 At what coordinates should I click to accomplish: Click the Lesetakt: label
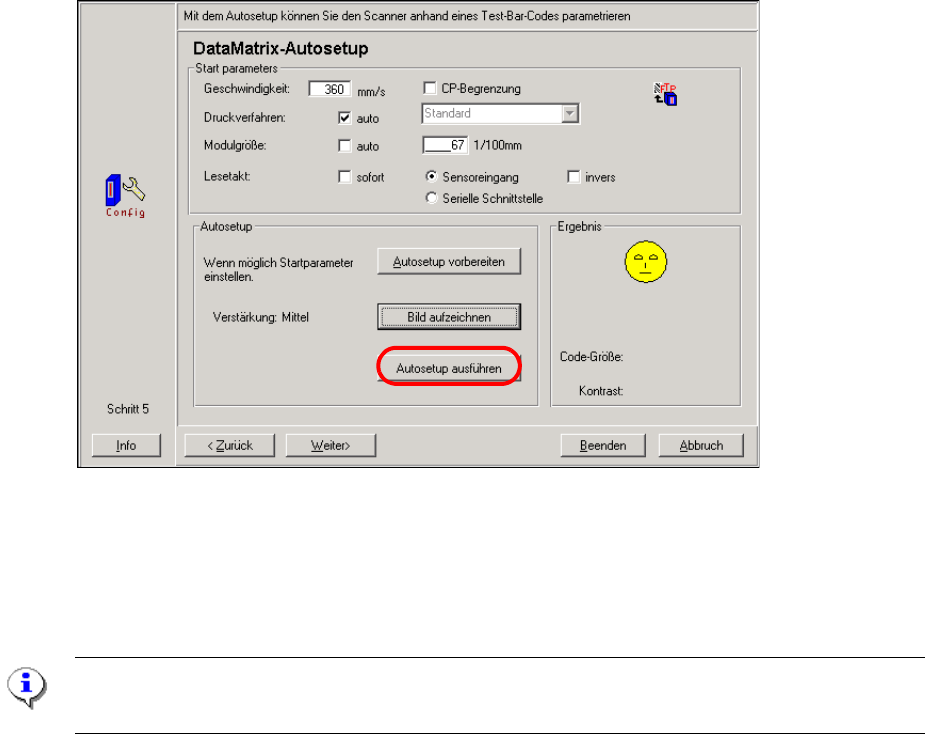point(227,176)
